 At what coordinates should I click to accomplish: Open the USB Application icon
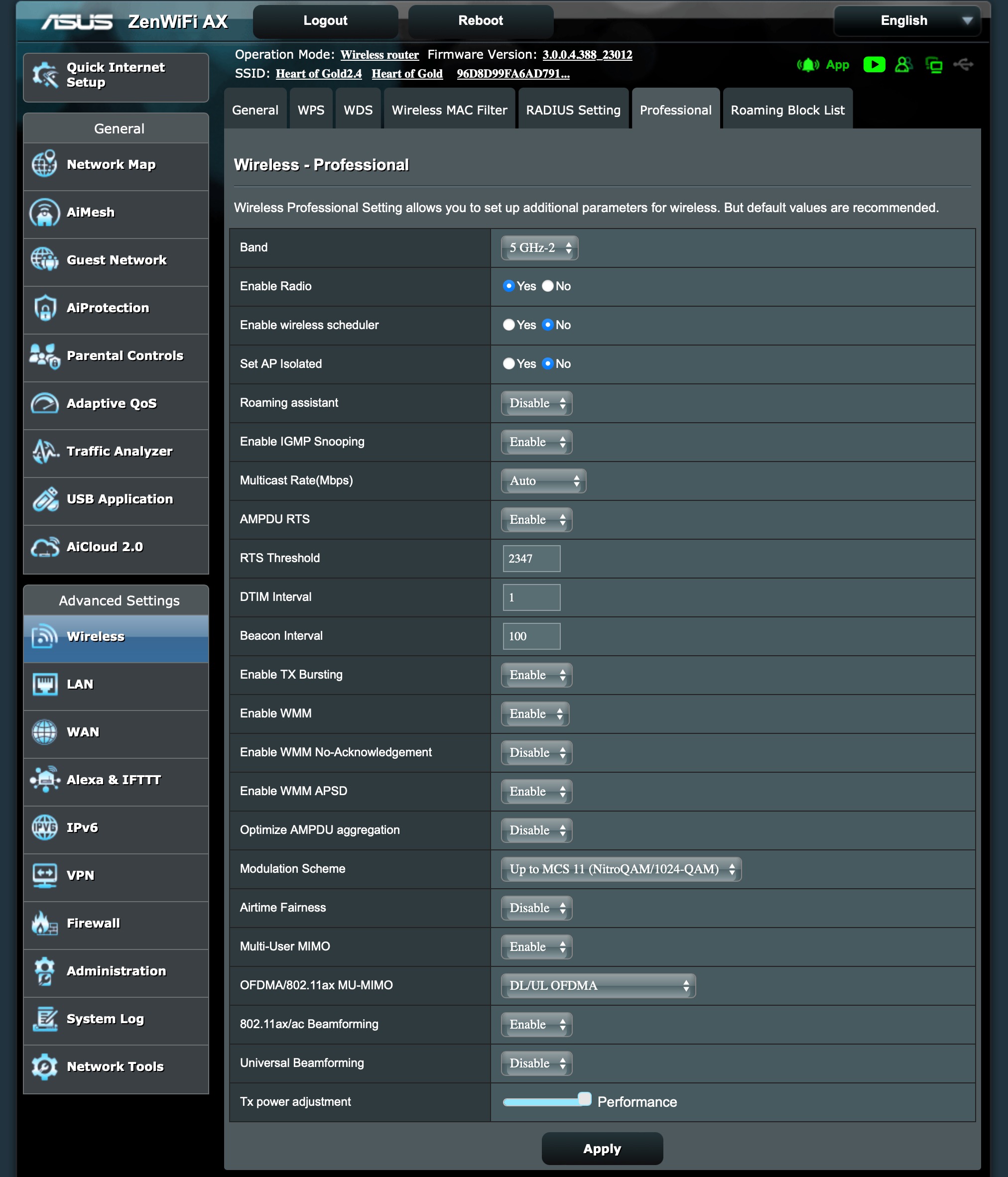[44, 499]
